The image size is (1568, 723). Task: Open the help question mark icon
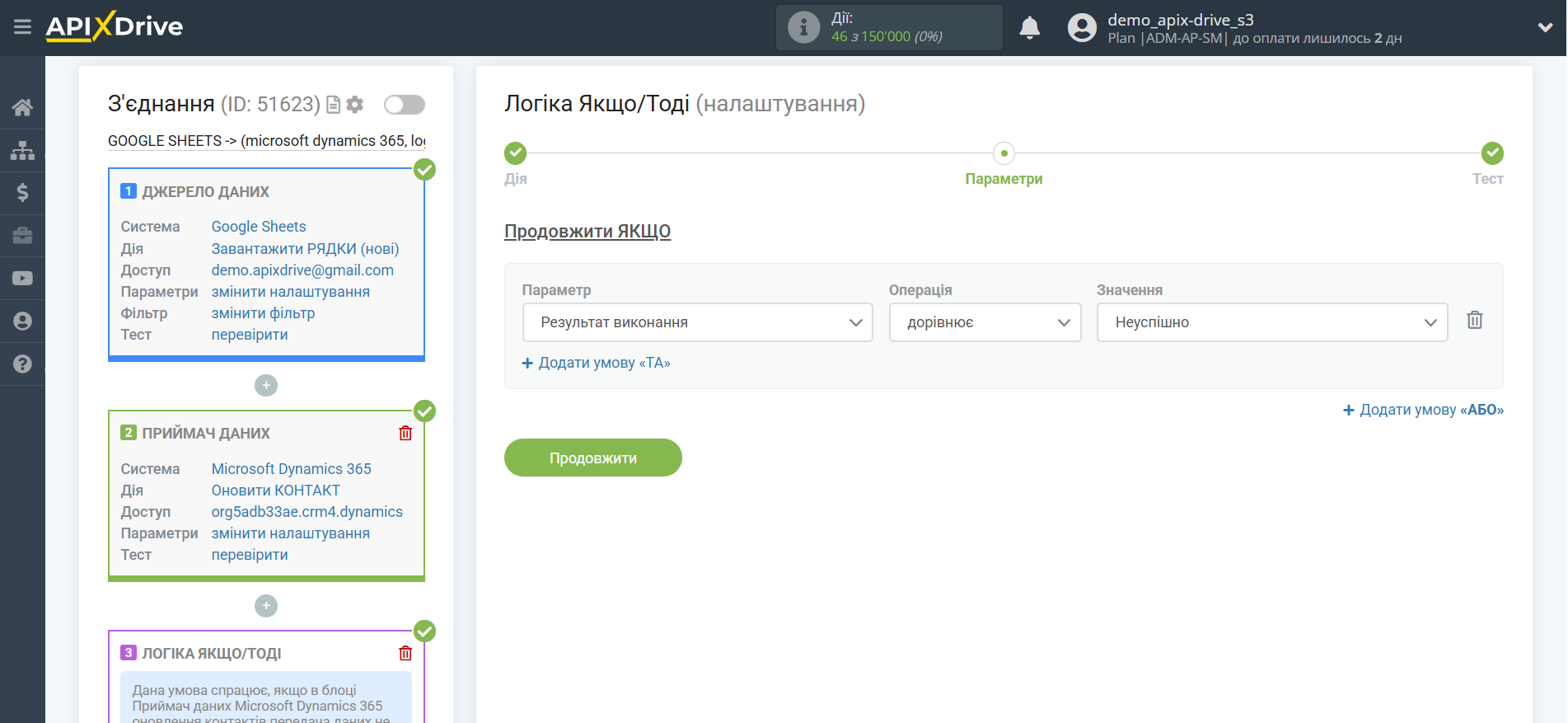tap(22, 364)
